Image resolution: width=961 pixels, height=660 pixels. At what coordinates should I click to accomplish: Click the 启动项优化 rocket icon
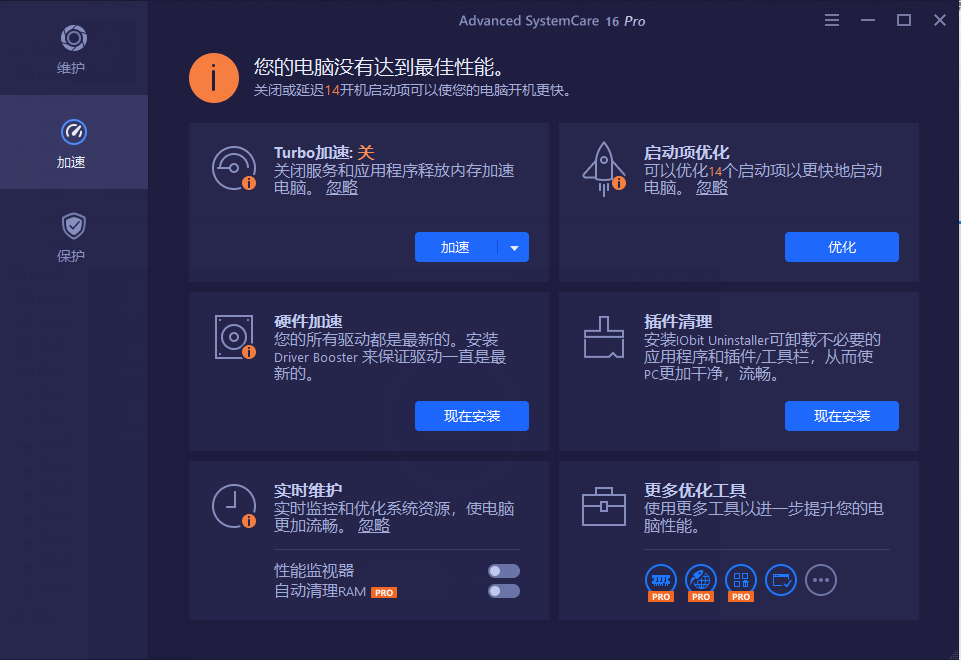(604, 165)
